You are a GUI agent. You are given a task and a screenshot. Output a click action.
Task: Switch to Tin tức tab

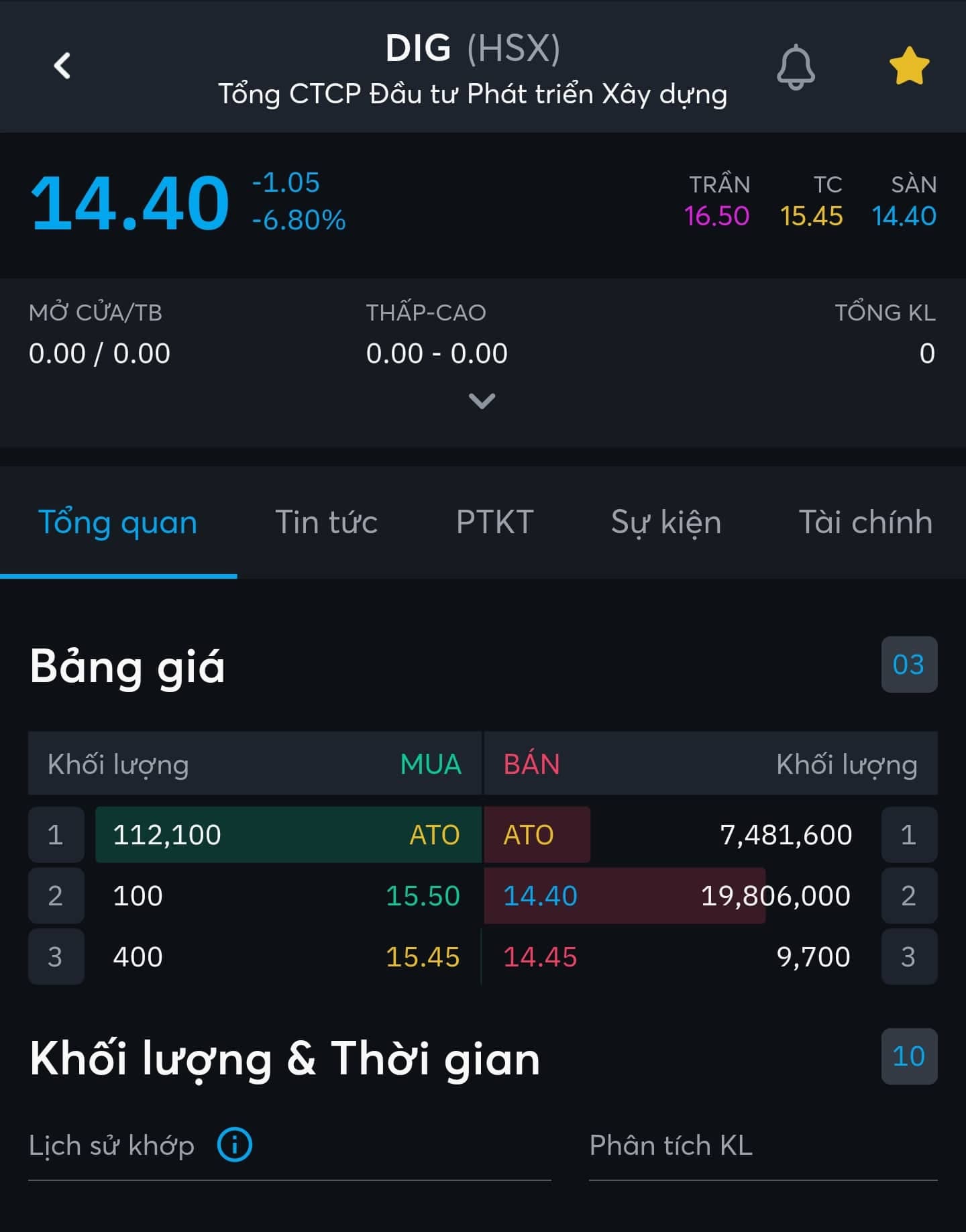point(326,522)
